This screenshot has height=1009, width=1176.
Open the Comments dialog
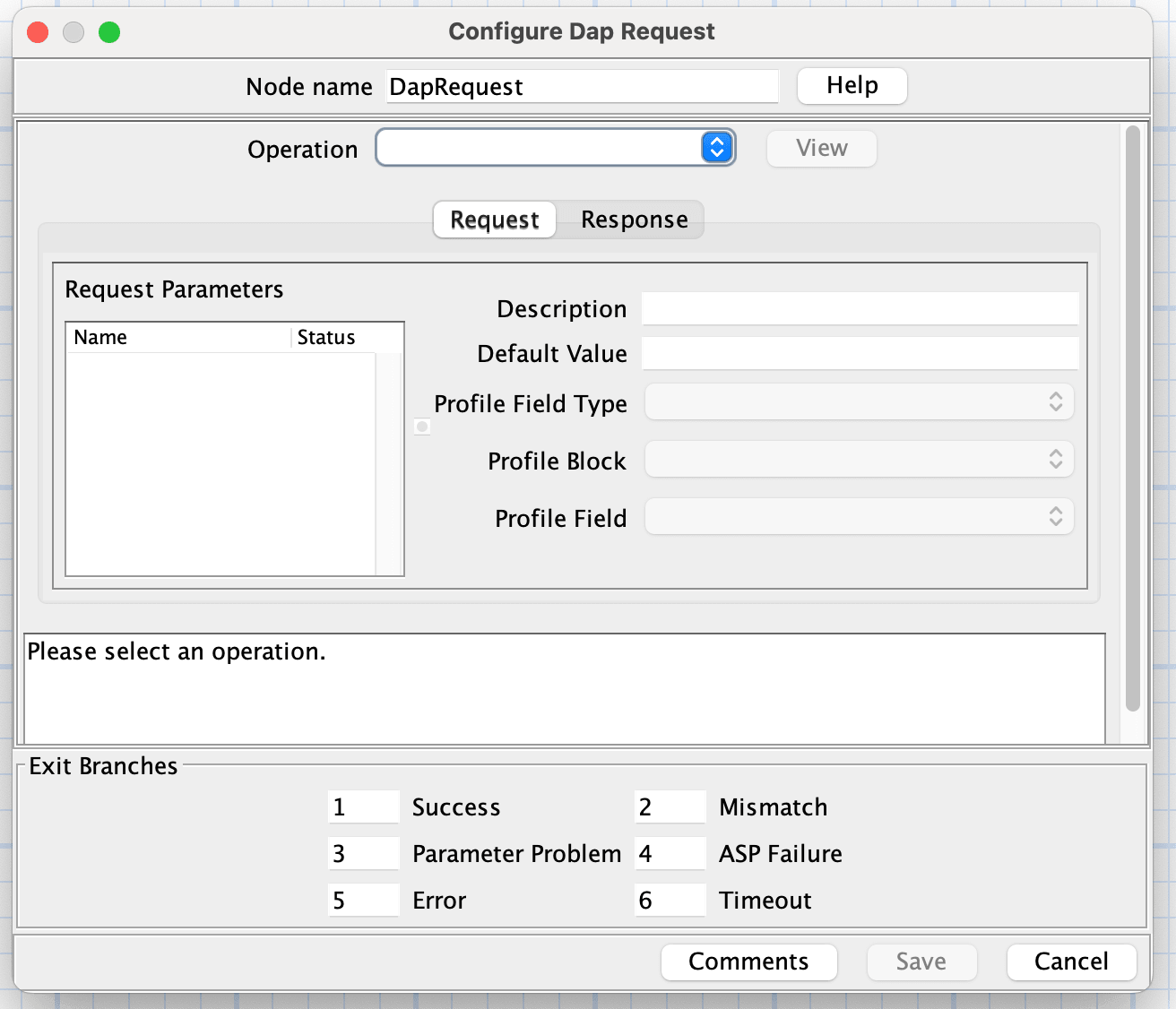click(748, 962)
